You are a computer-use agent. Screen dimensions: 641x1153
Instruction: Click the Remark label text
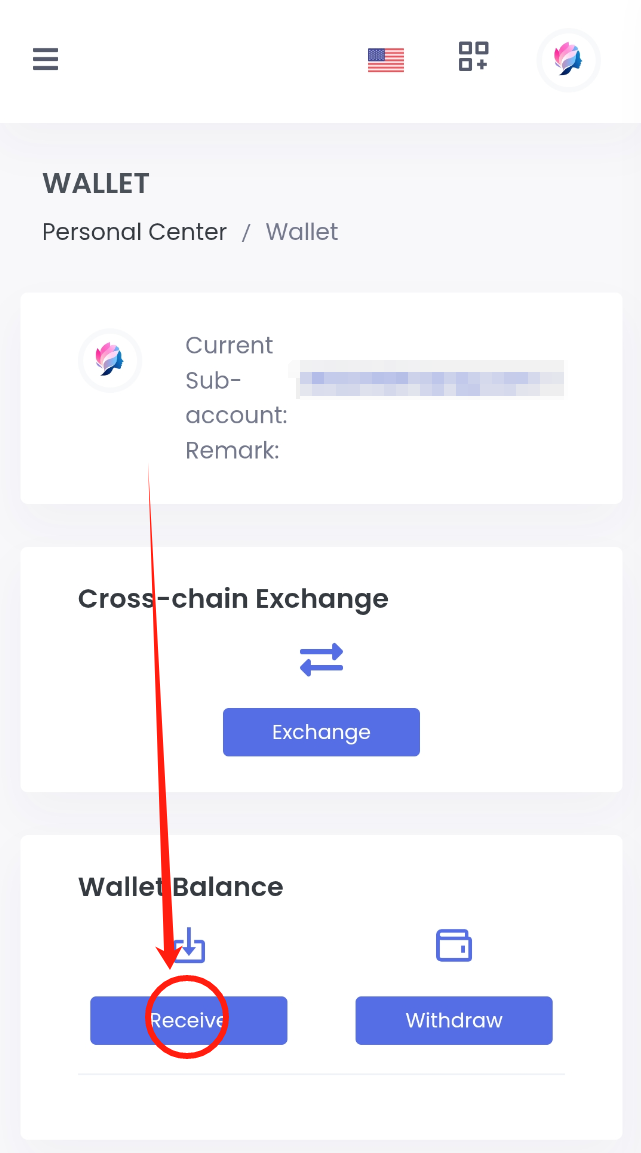[232, 451]
